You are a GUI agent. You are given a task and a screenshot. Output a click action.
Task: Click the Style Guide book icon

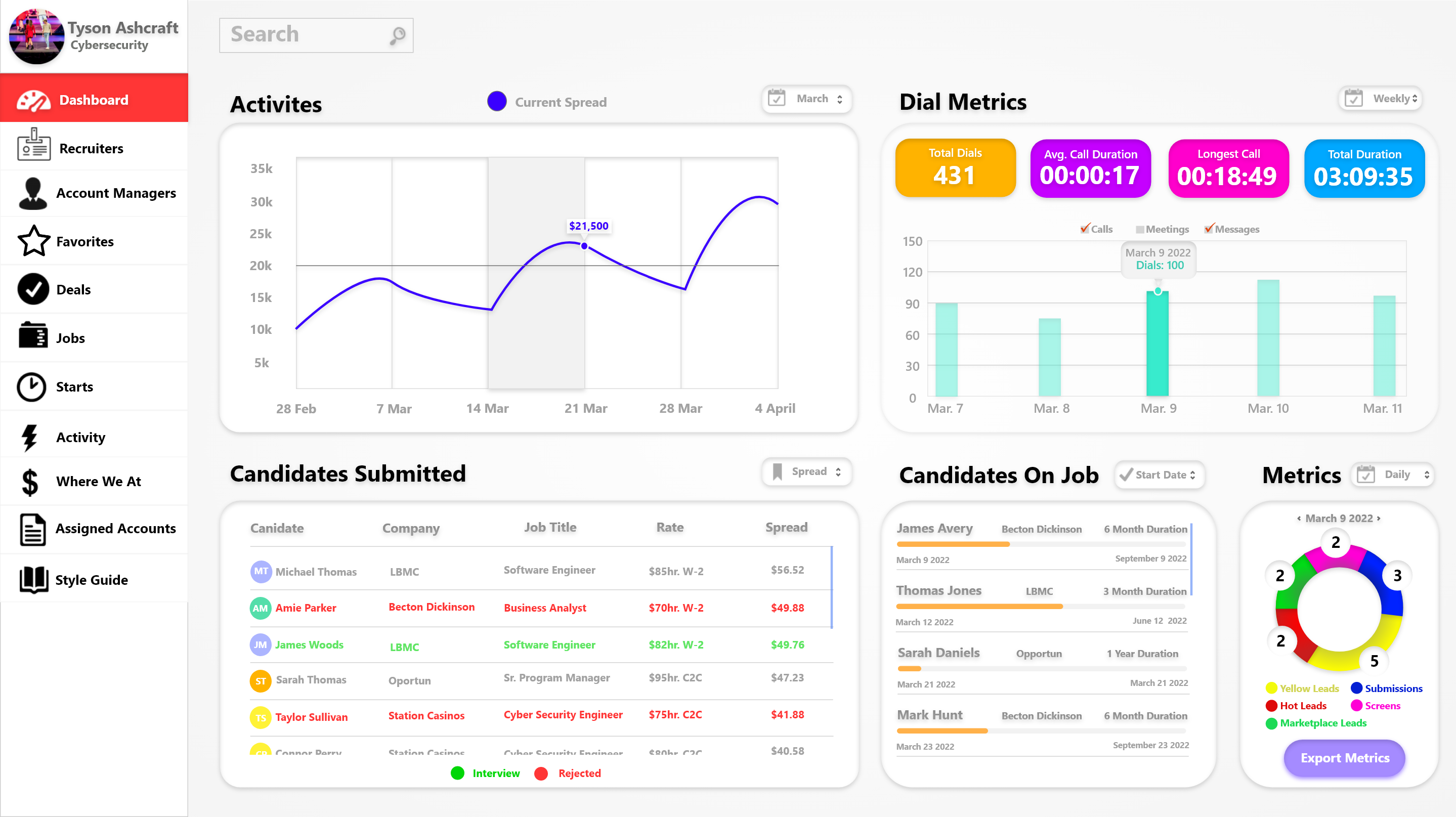pyautogui.click(x=33, y=580)
